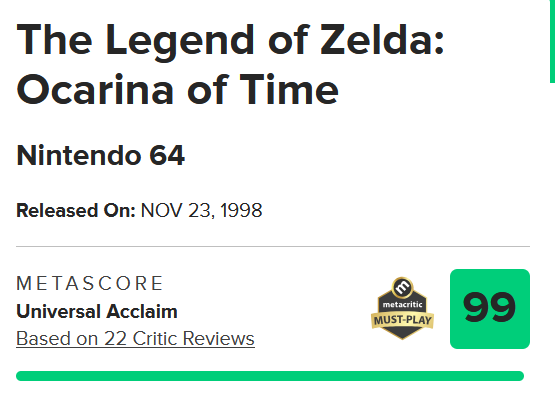Click the number 22 in critic reviews link
The image size is (555, 404).
[115, 338]
